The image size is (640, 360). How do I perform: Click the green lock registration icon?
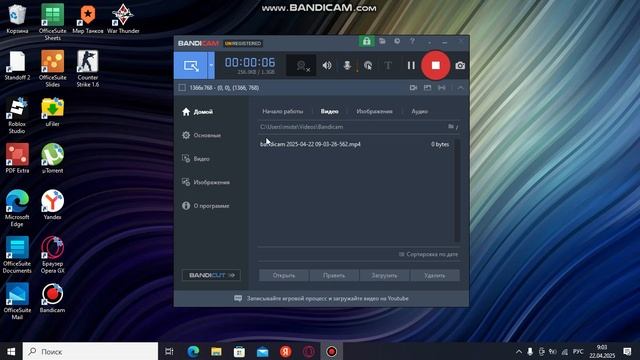click(367, 41)
